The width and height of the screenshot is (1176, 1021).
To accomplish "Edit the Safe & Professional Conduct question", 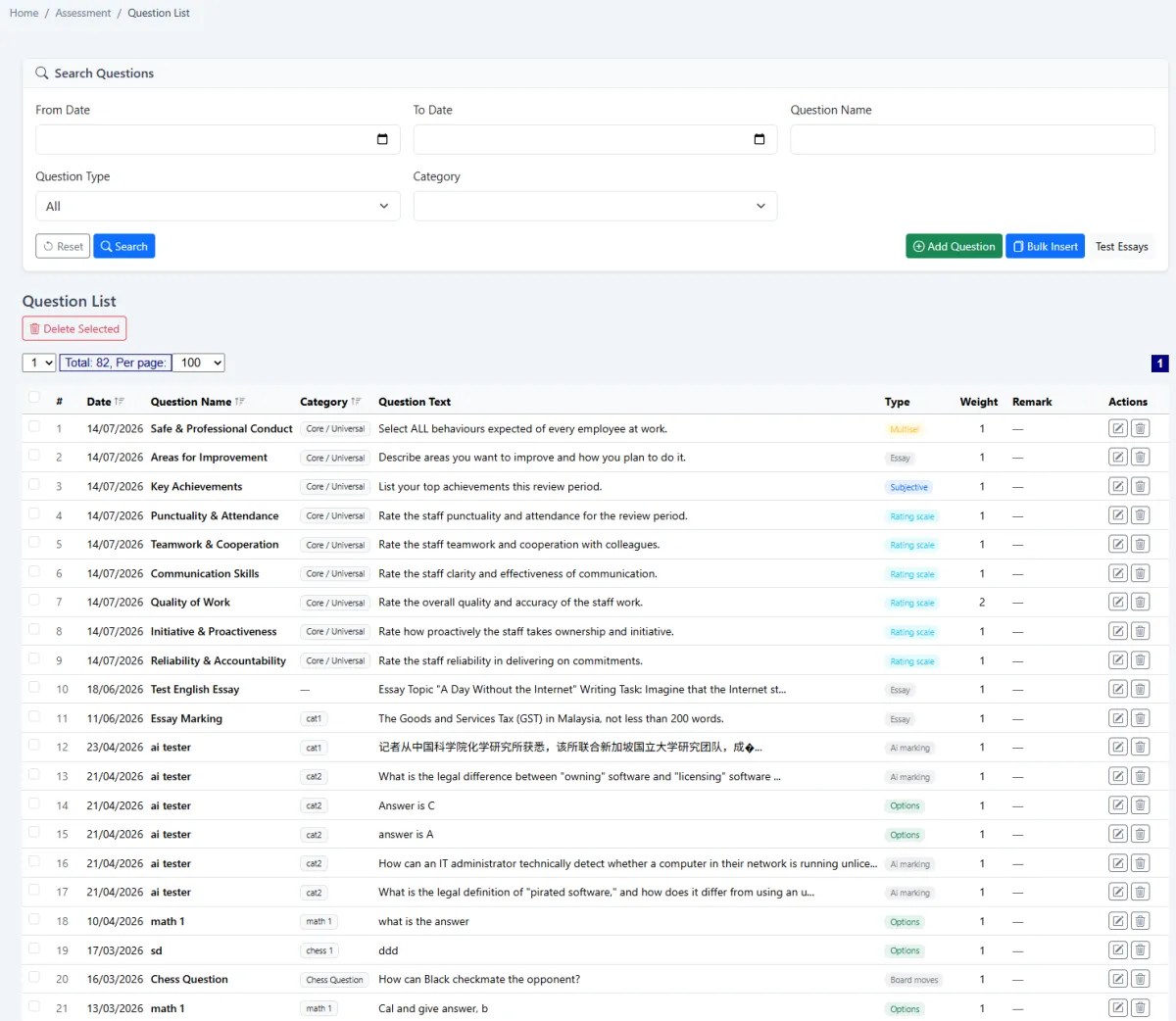I will click(x=1118, y=428).
